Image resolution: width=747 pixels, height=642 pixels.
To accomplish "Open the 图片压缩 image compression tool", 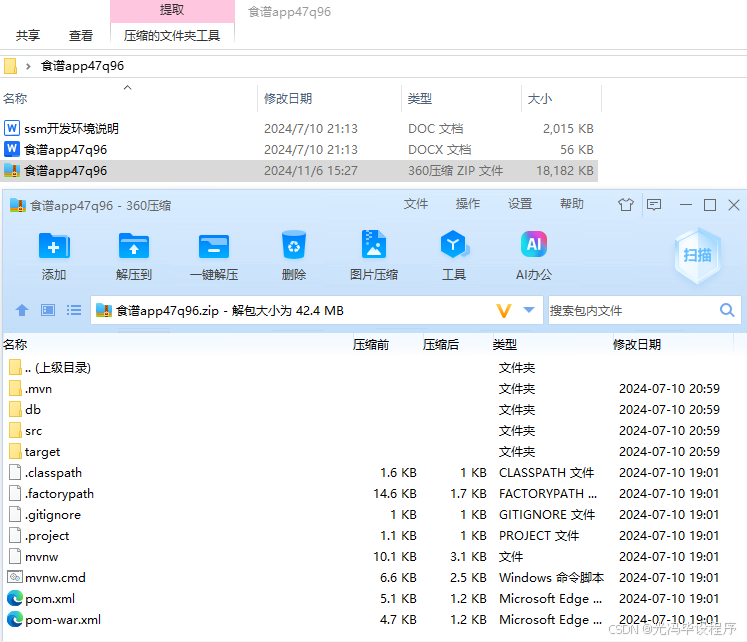I will (374, 244).
